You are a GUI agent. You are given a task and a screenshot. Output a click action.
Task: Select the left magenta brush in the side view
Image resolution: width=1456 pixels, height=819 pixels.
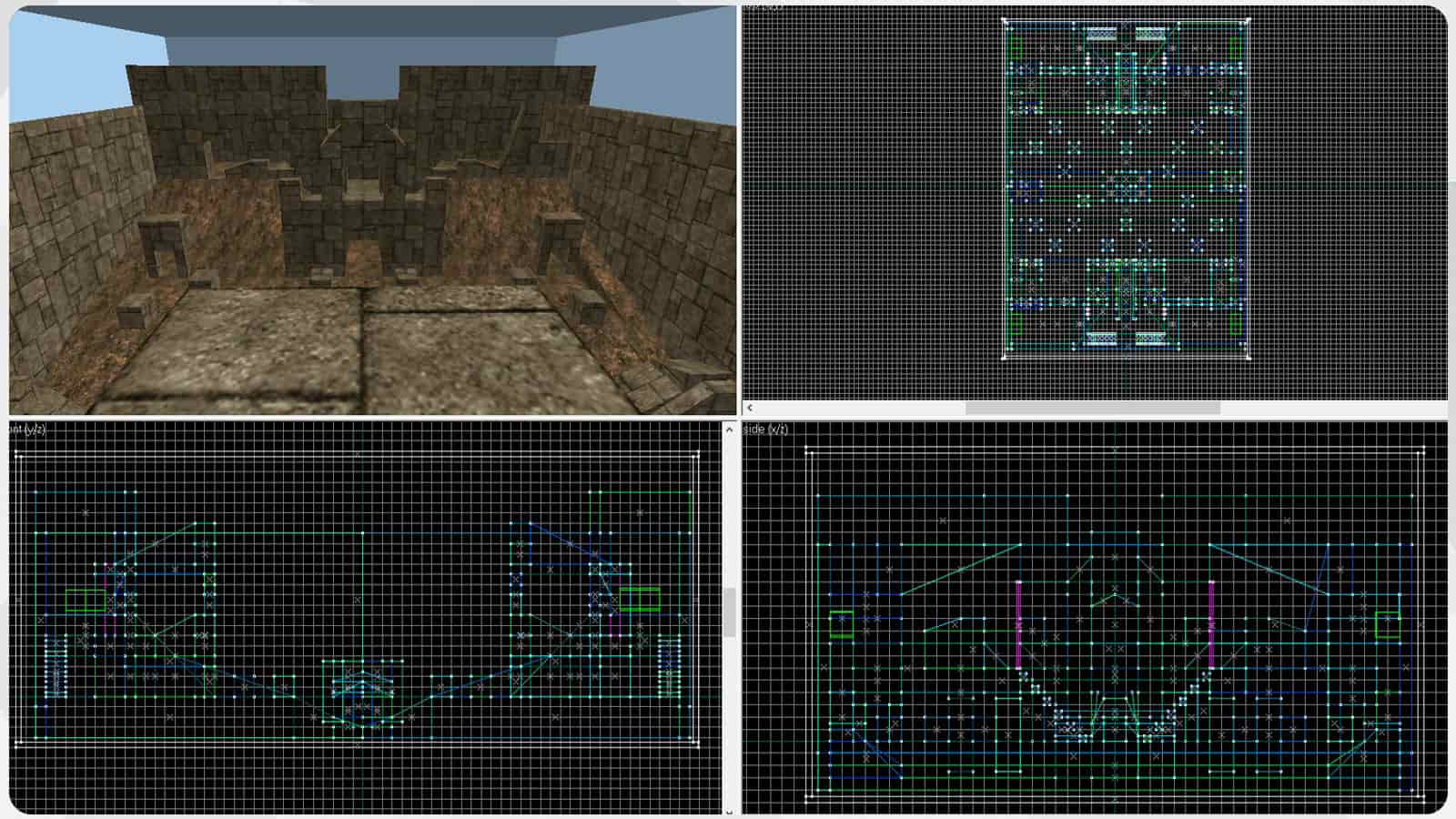[1018, 625]
